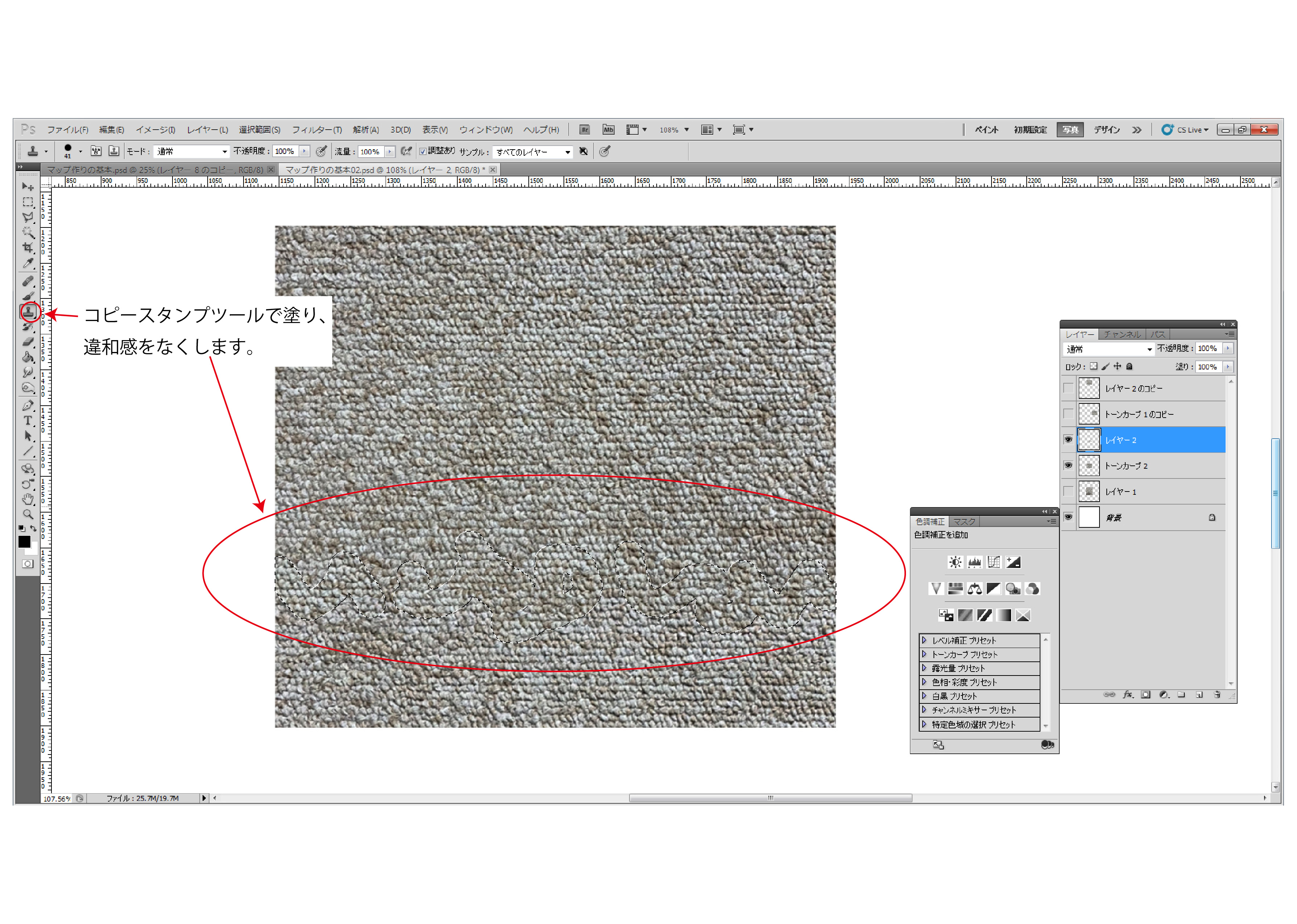1297x924 pixels.
Task: Switch to the チャンネル tab
Action: pos(1122,334)
